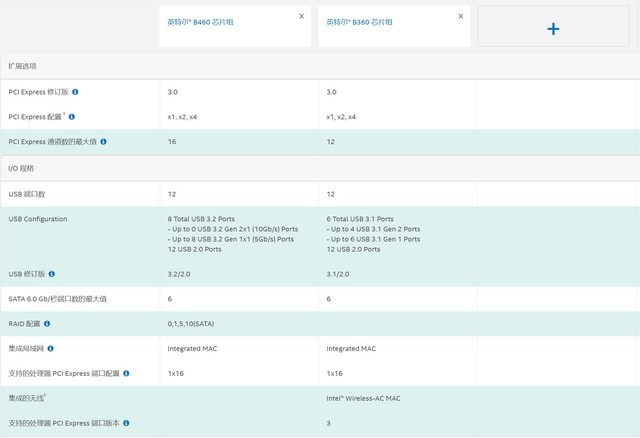Show info for PCI Express 通道数的最大值
This screenshot has width=640, height=438.
pyautogui.click(x=103, y=141)
